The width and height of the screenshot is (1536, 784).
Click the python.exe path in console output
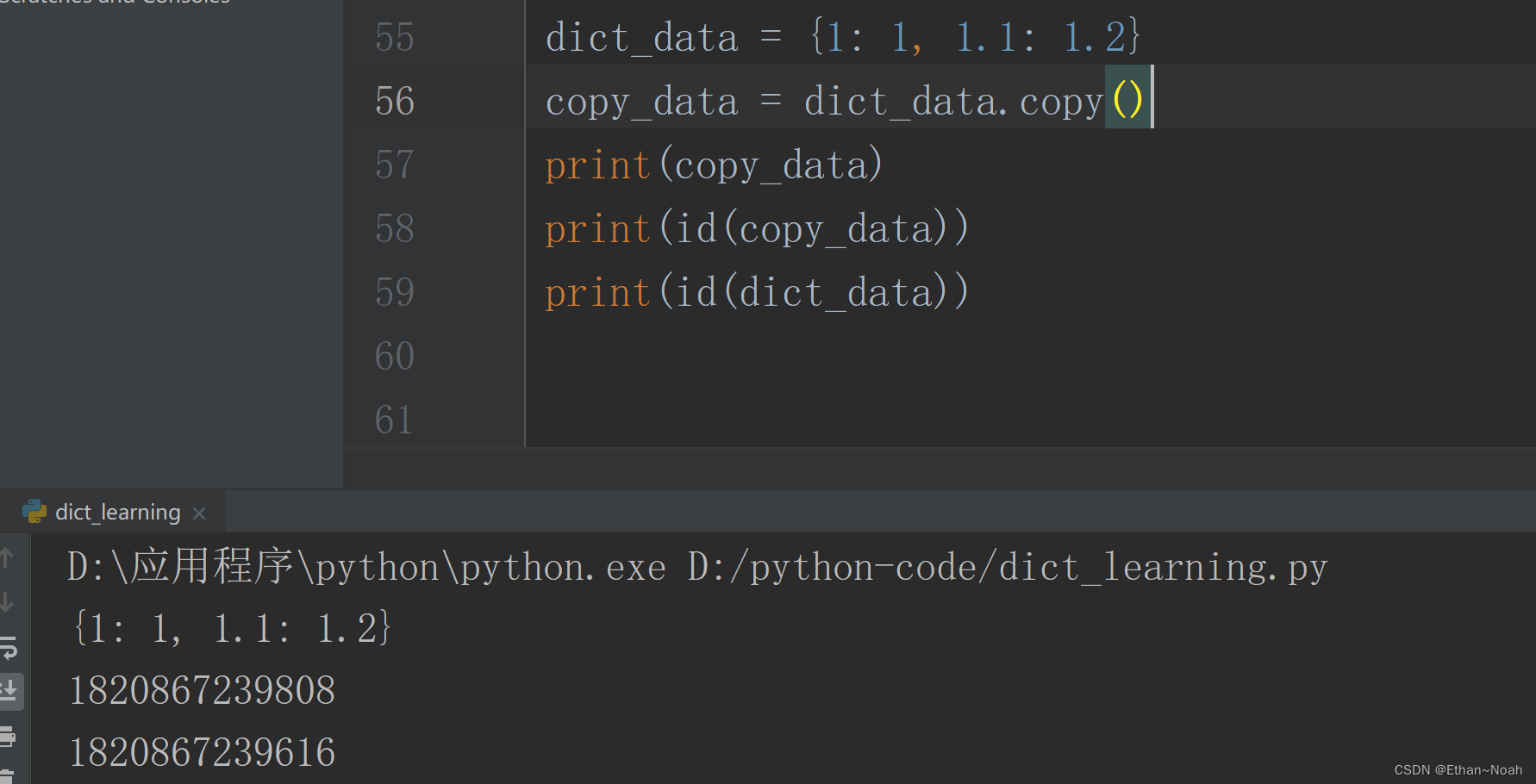(x=362, y=566)
